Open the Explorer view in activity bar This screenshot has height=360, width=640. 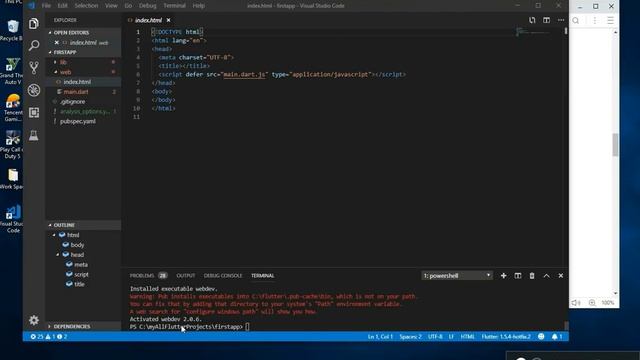[34, 24]
